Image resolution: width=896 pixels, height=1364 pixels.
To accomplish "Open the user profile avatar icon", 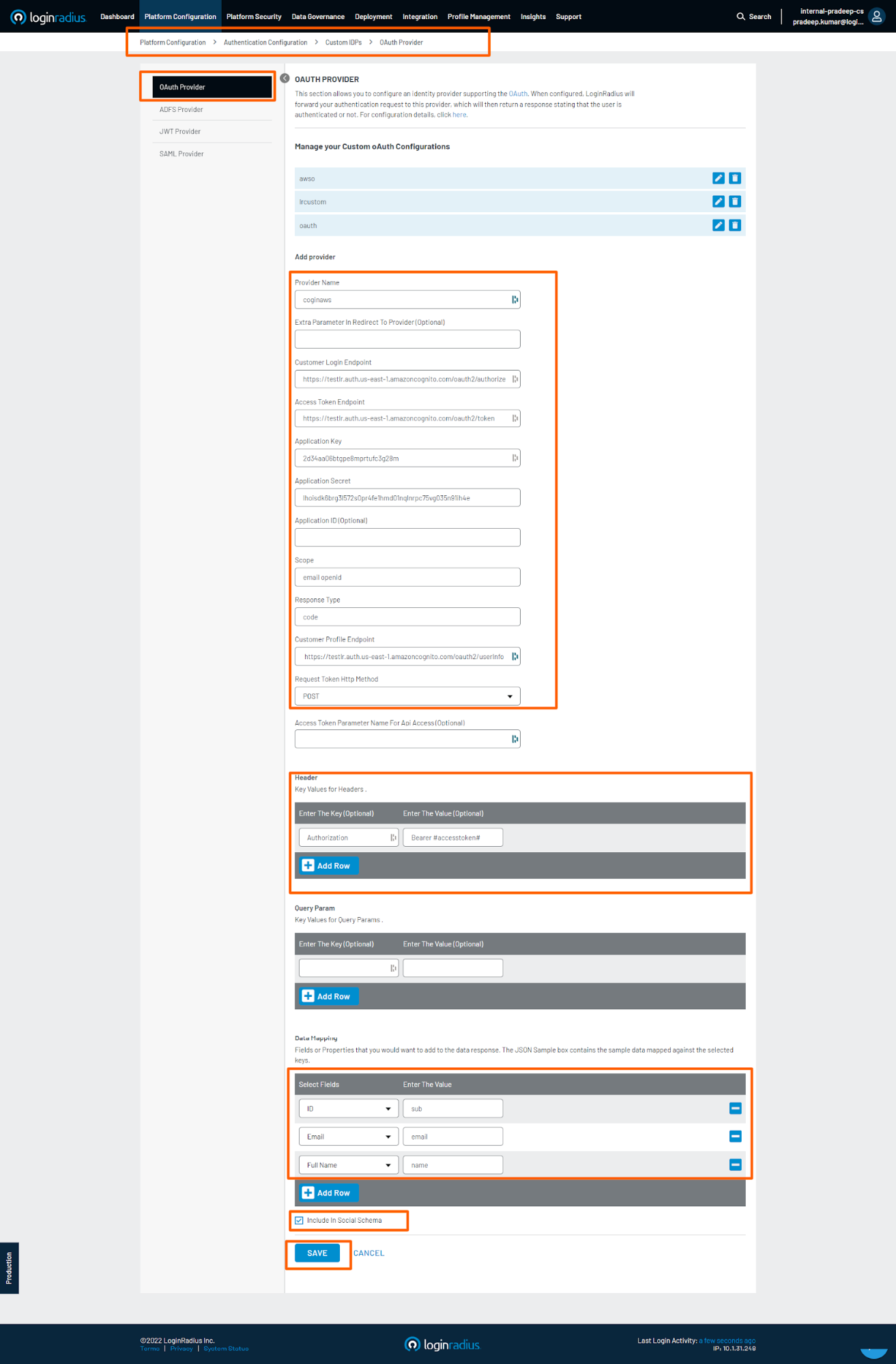I will point(876,16).
